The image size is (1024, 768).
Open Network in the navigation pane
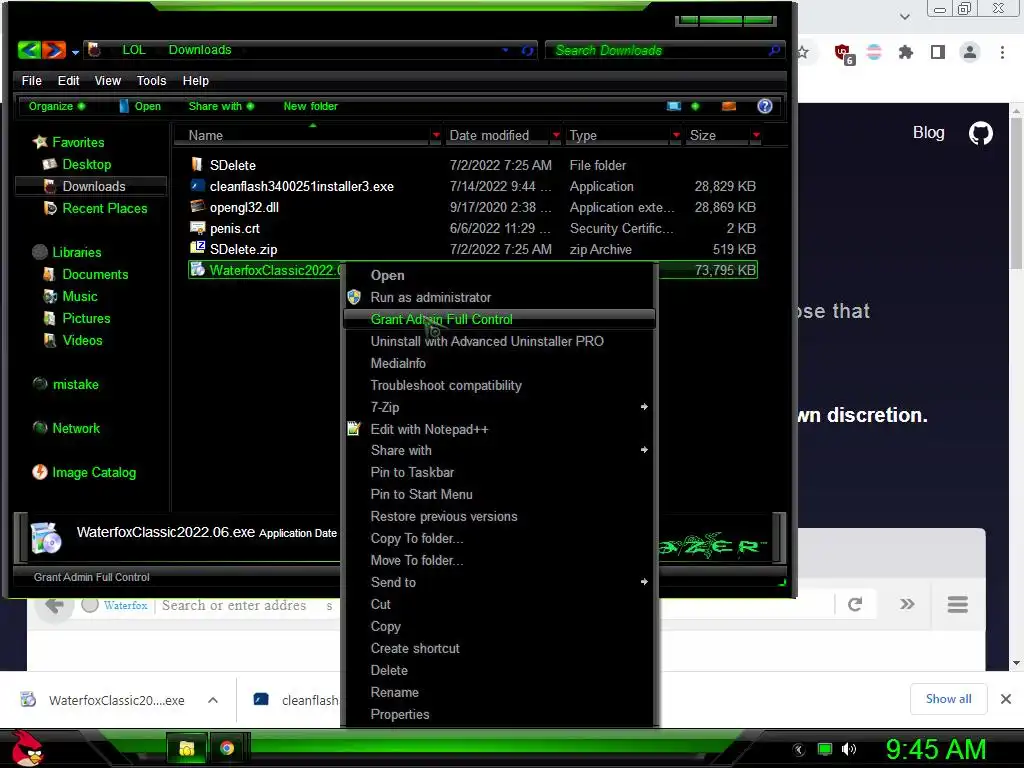click(x=76, y=428)
